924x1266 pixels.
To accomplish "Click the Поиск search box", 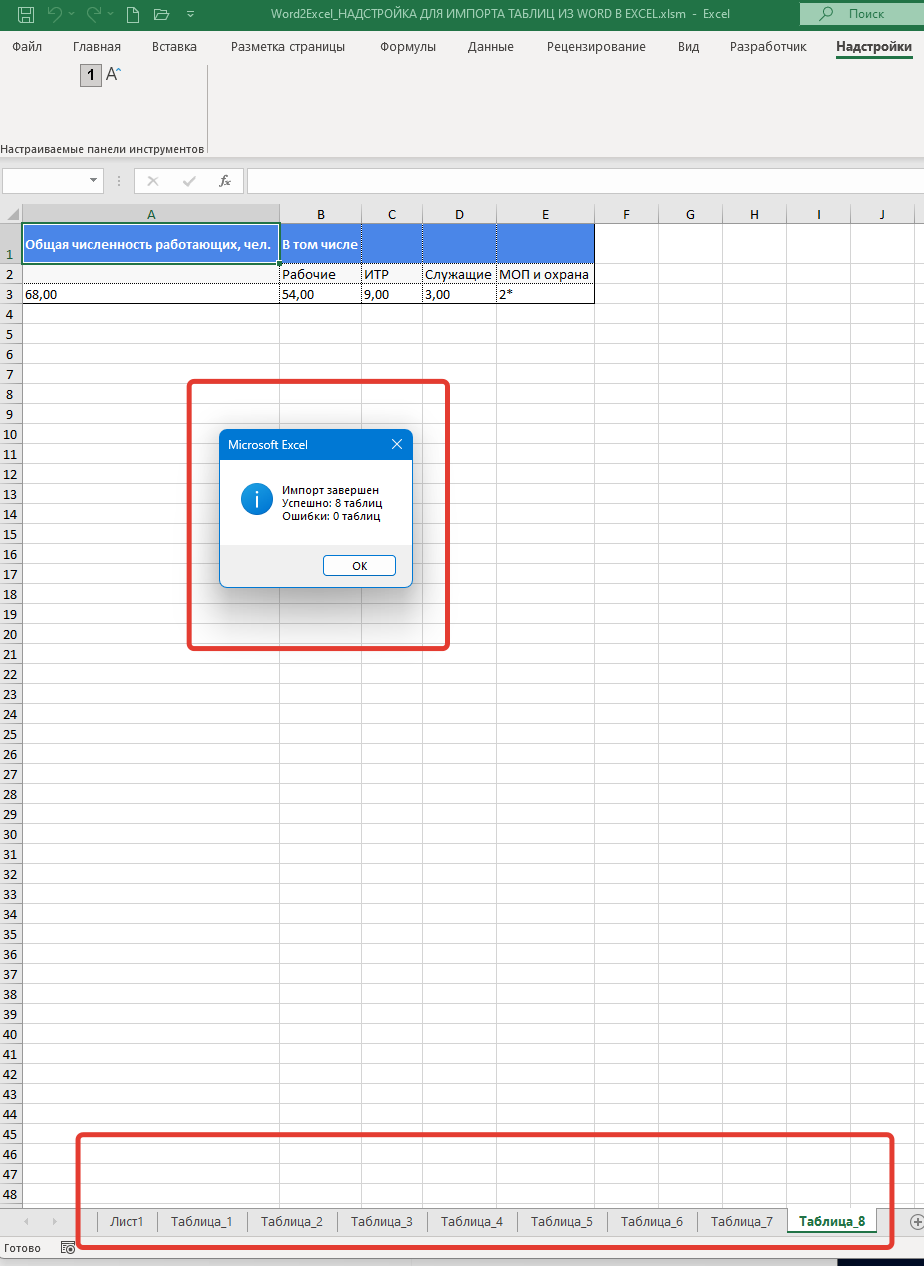I will [x=862, y=15].
